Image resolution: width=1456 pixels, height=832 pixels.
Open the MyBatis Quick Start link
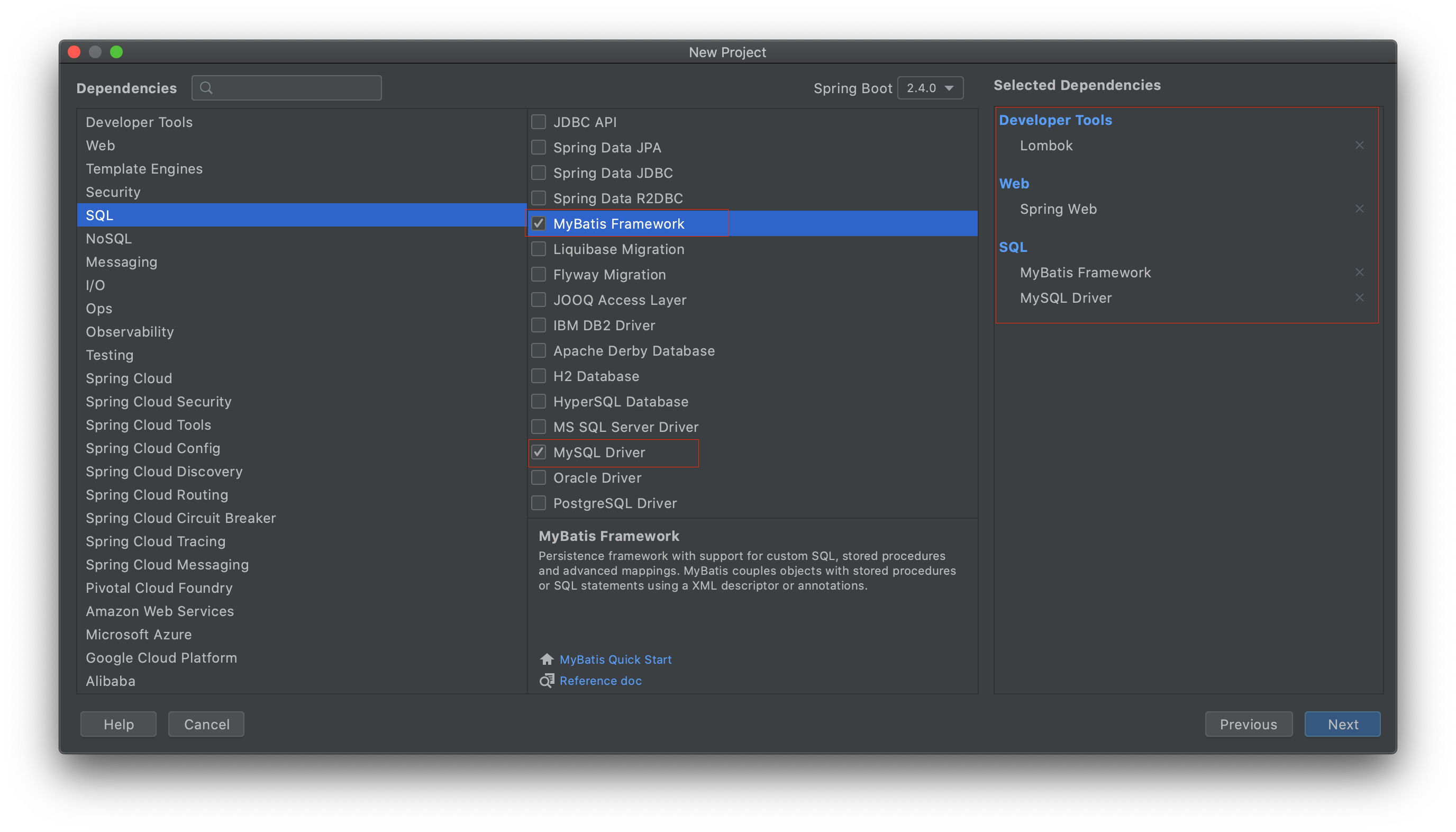(615, 659)
